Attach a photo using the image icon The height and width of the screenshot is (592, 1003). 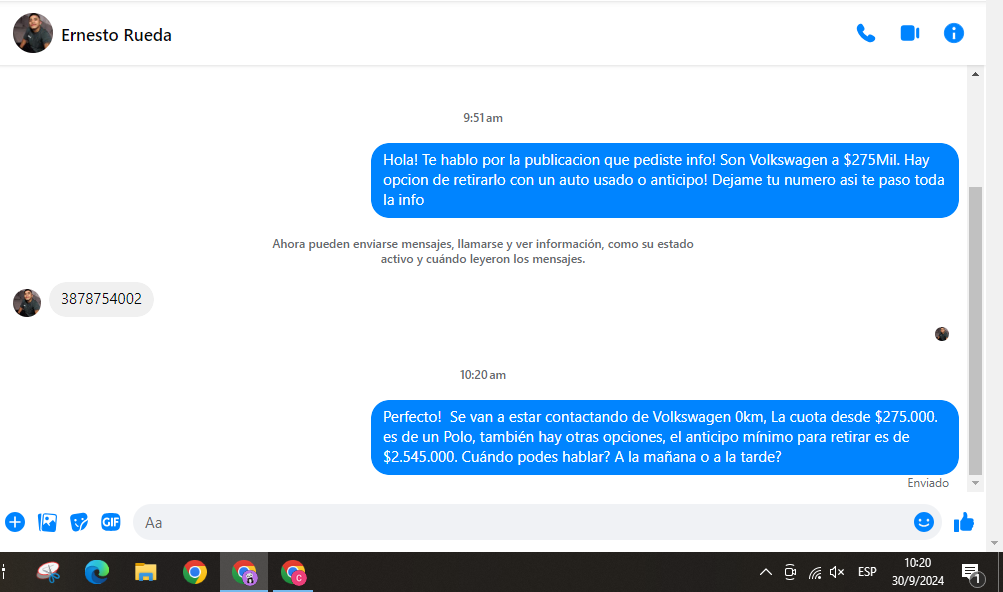coord(47,522)
